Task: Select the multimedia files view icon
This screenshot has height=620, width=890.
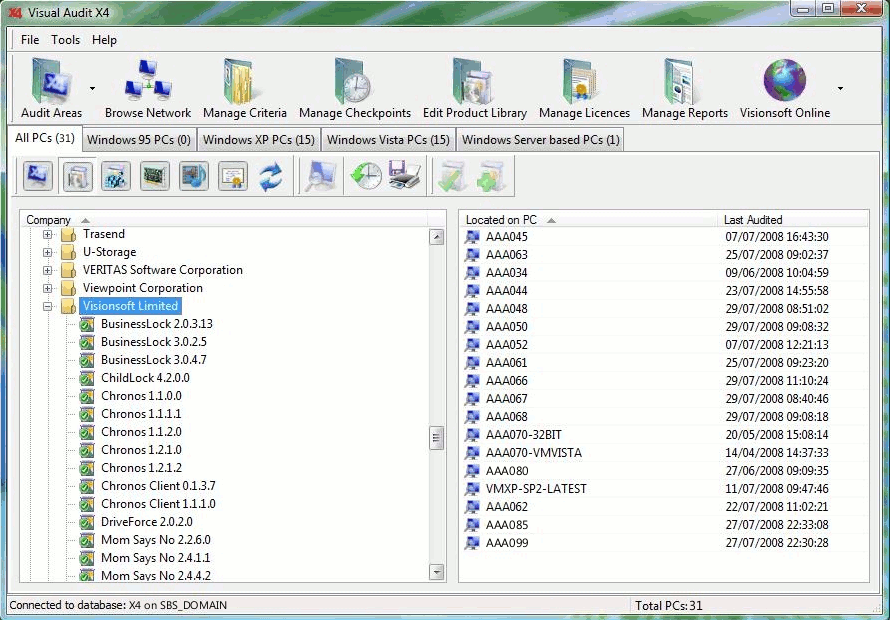Action: (x=194, y=176)
